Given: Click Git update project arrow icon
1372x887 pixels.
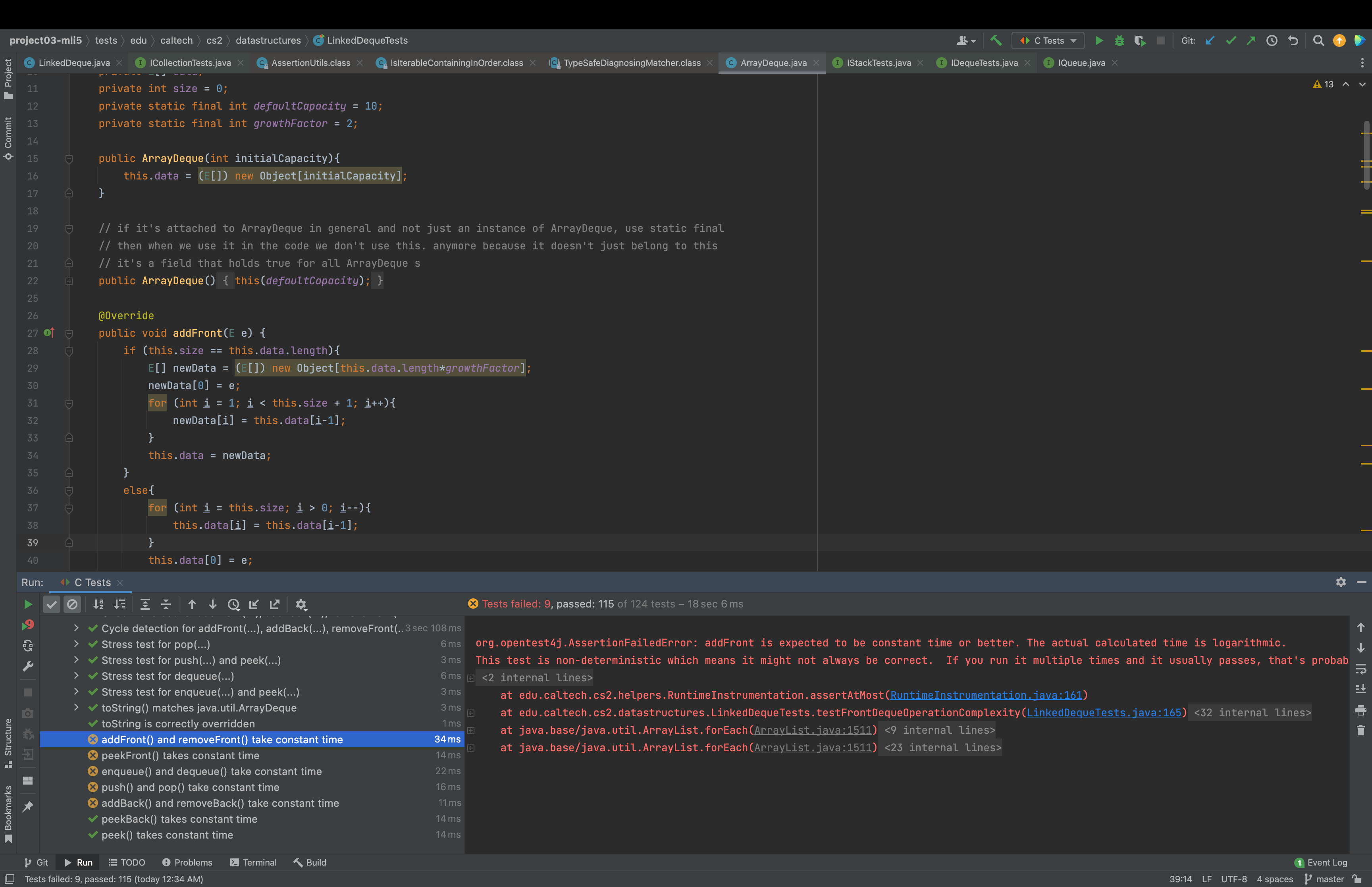Looking at the screenshot, I should [1210, 40].
